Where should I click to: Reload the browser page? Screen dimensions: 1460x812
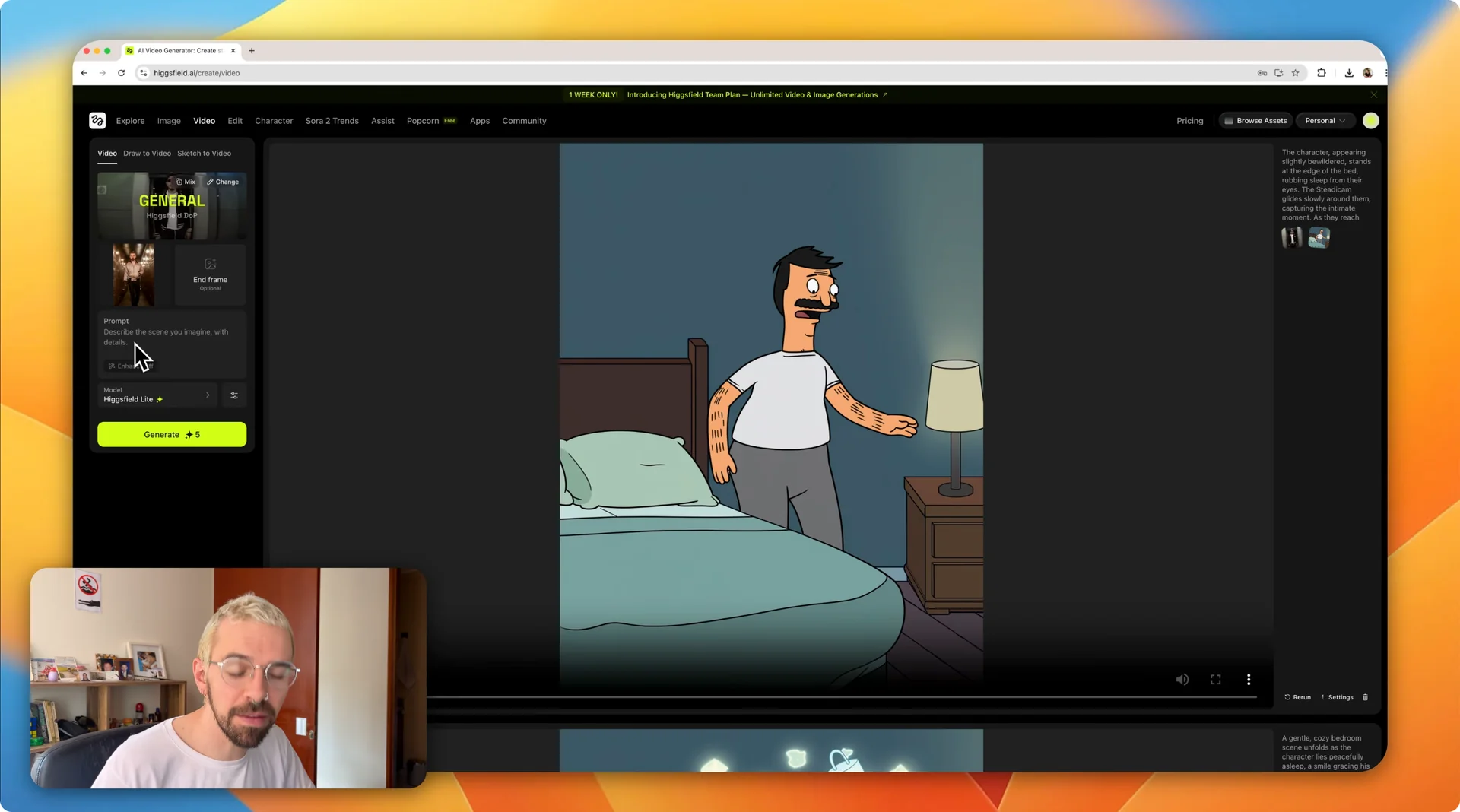tap(121, 73)
